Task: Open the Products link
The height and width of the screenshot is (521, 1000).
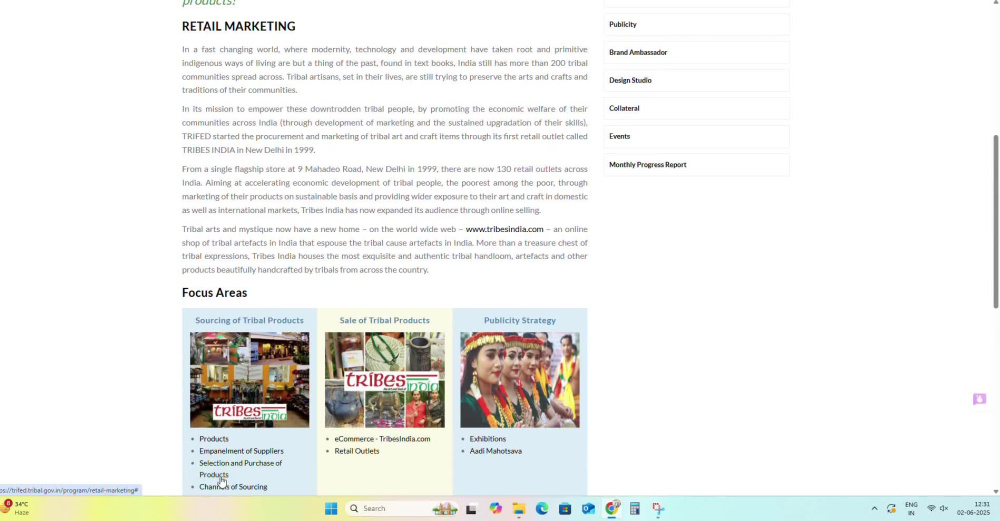Action: point(214,439)
